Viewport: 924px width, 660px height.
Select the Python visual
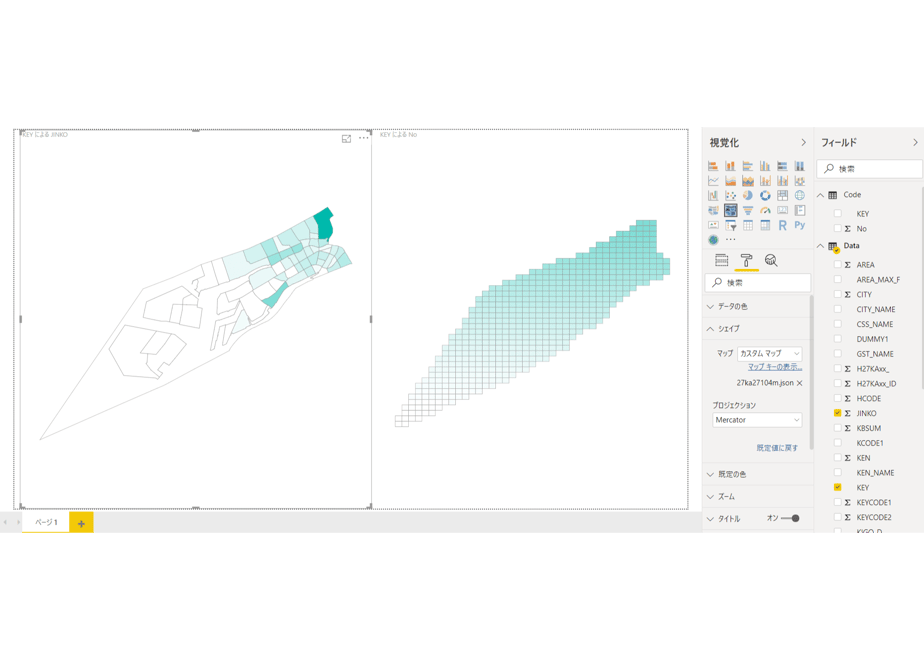click(800, 225)
